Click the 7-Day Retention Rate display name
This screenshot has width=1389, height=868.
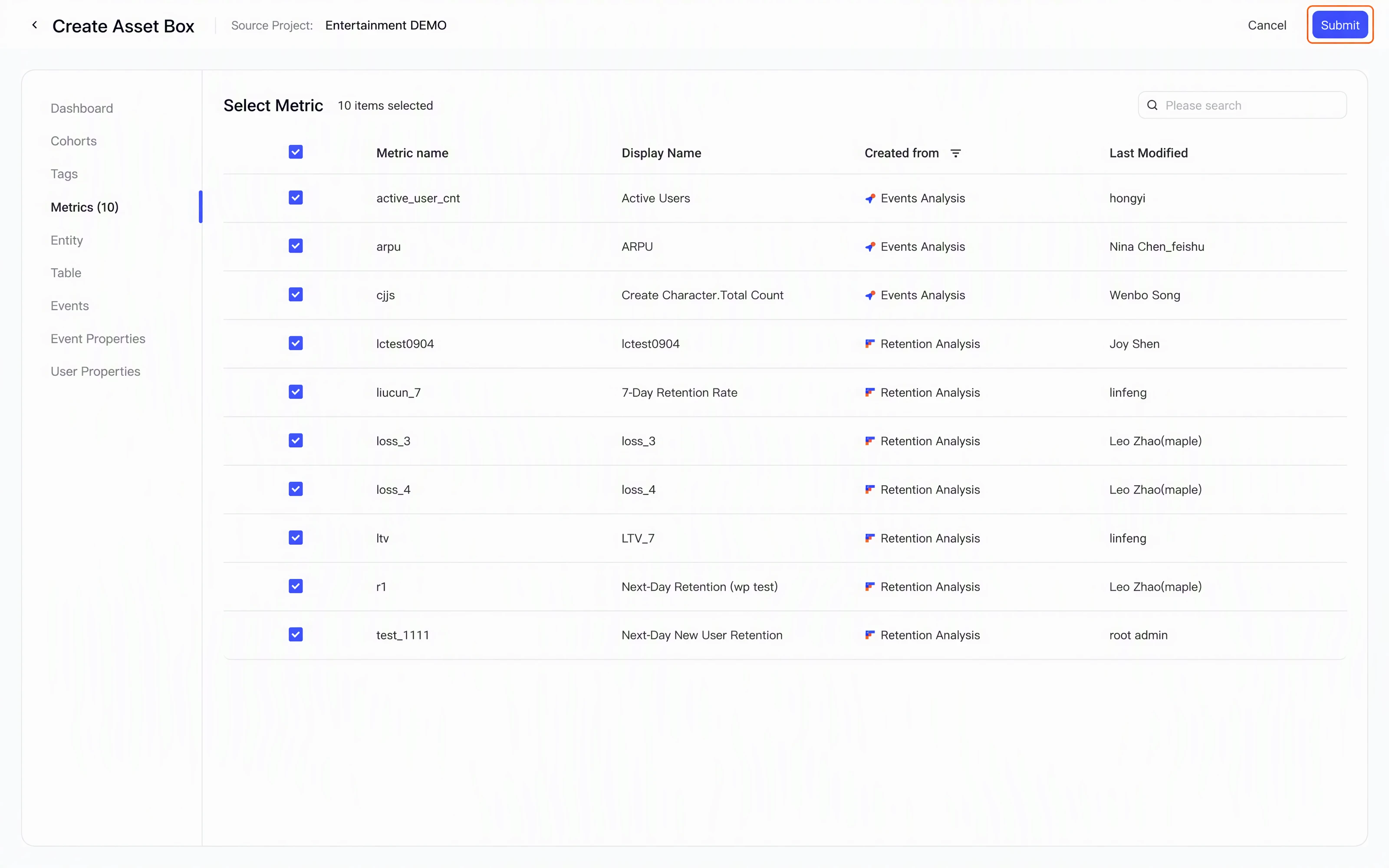tap(680, 393)
